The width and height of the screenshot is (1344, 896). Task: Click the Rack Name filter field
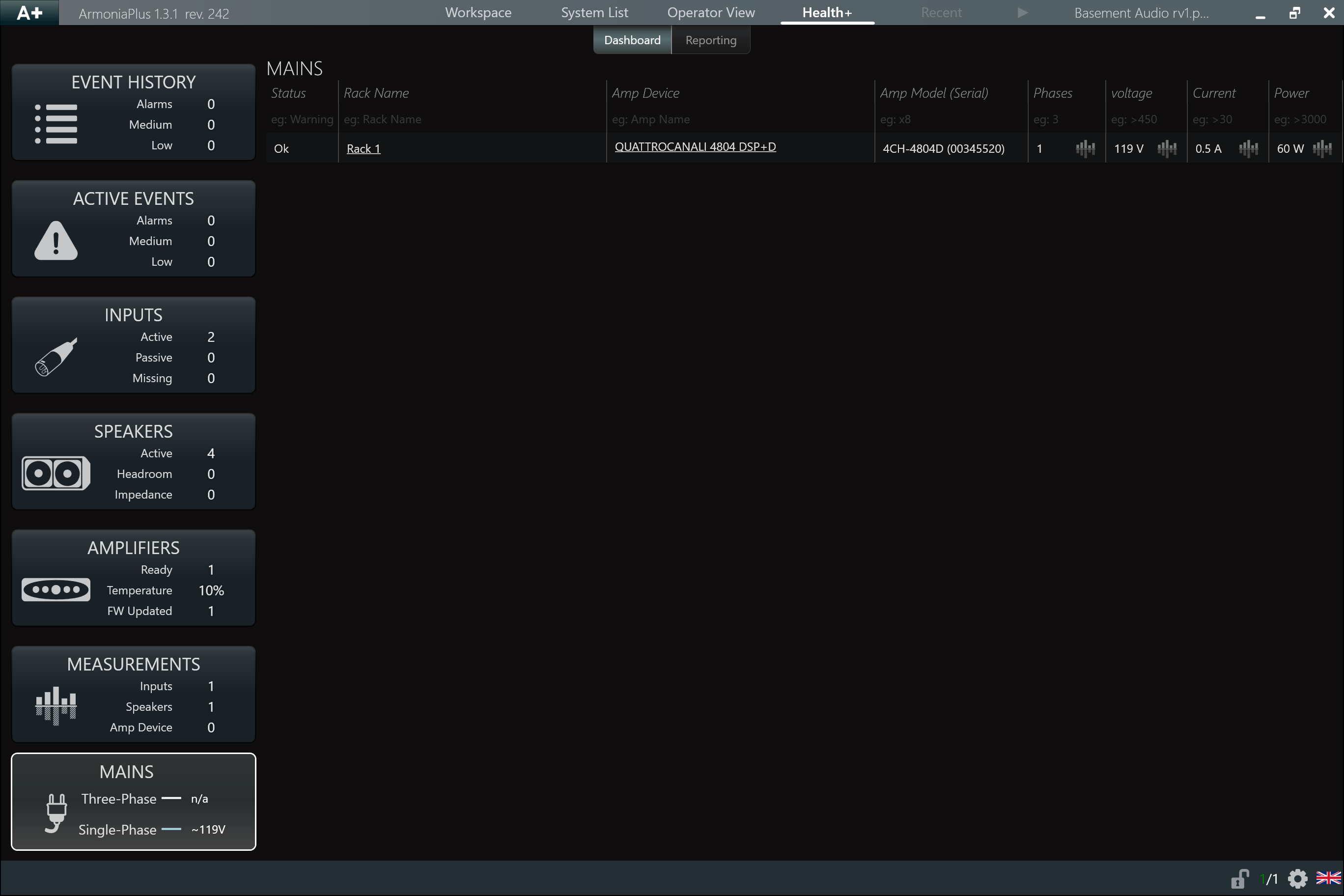tap(472, 119)
